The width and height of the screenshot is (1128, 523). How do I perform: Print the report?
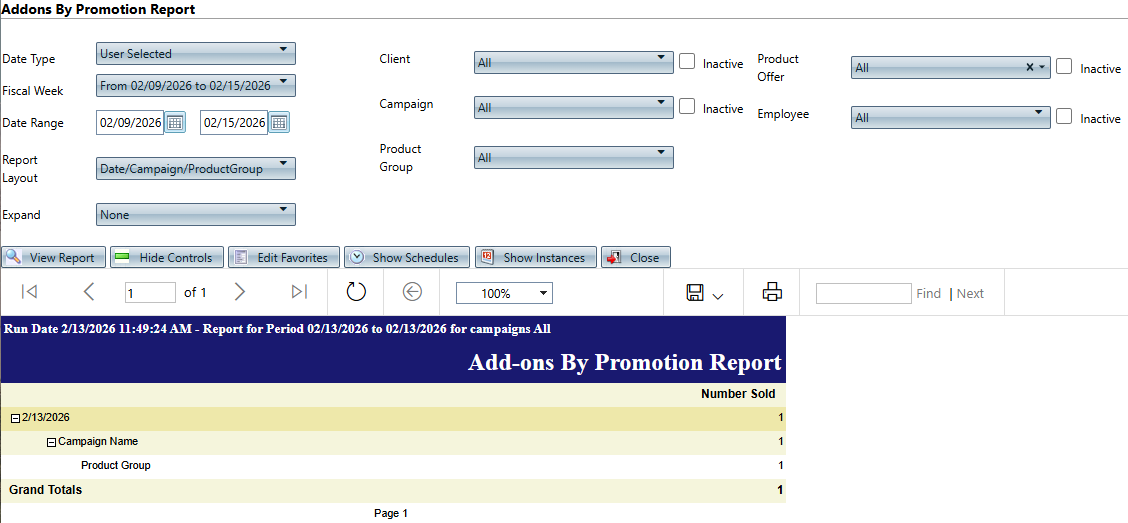click(772, 292)
